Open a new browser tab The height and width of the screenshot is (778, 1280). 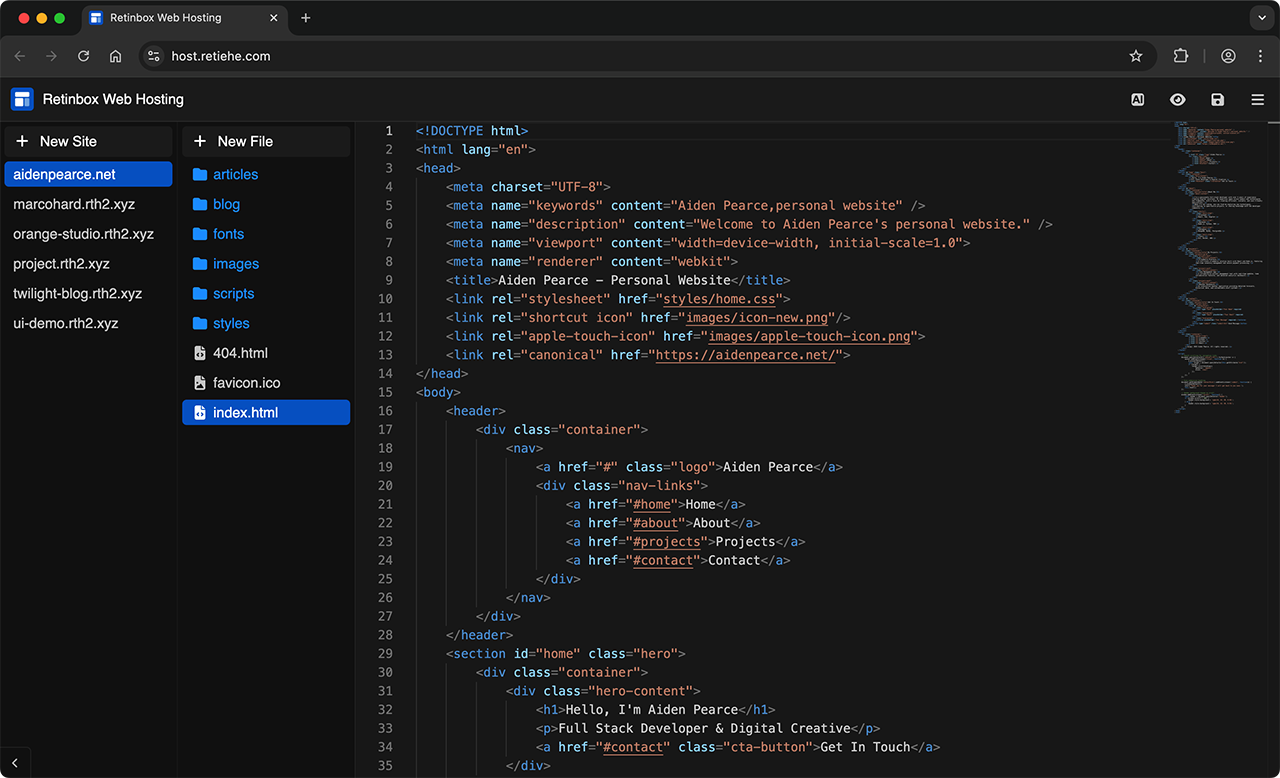[306, 18]
